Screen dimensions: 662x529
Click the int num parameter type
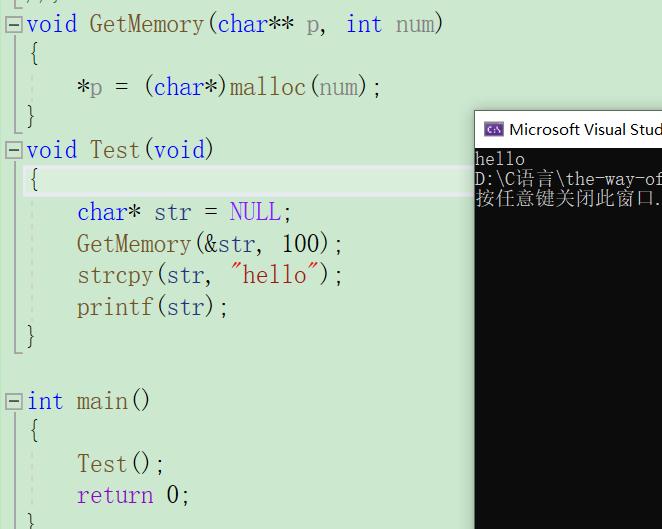pos(364,24)
